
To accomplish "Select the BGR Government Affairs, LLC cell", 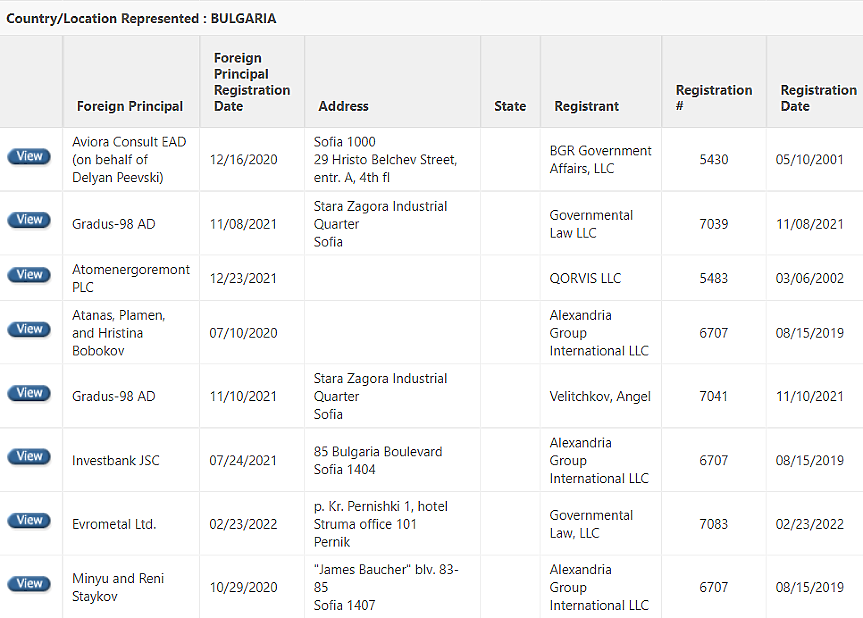I will [x=600, y=159].
